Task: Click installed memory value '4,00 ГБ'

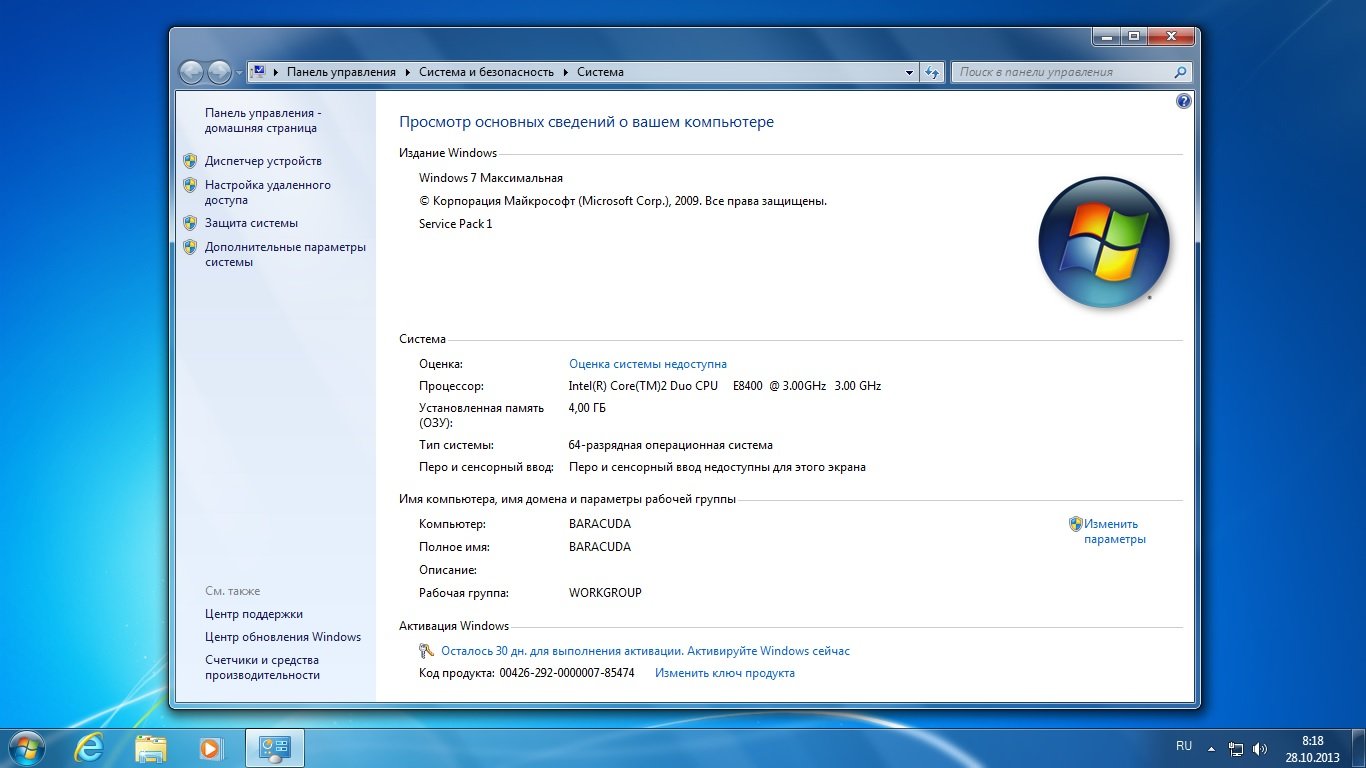Action: click(587, 408)
